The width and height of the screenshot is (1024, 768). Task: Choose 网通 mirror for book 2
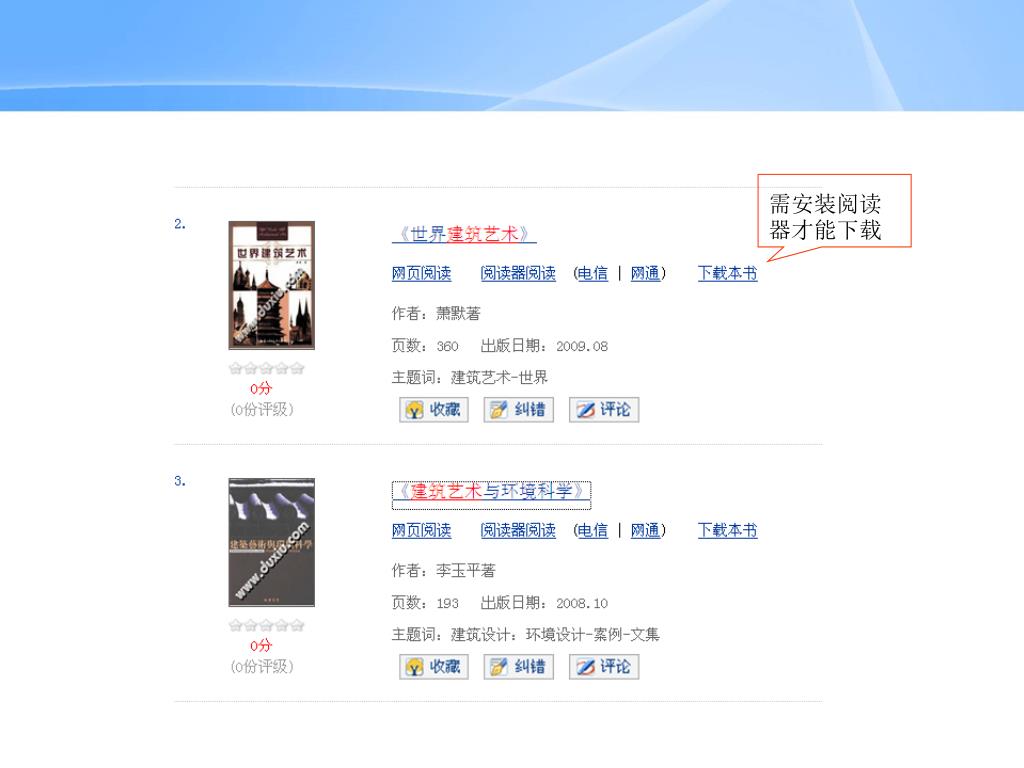click(x=645, y=273)
